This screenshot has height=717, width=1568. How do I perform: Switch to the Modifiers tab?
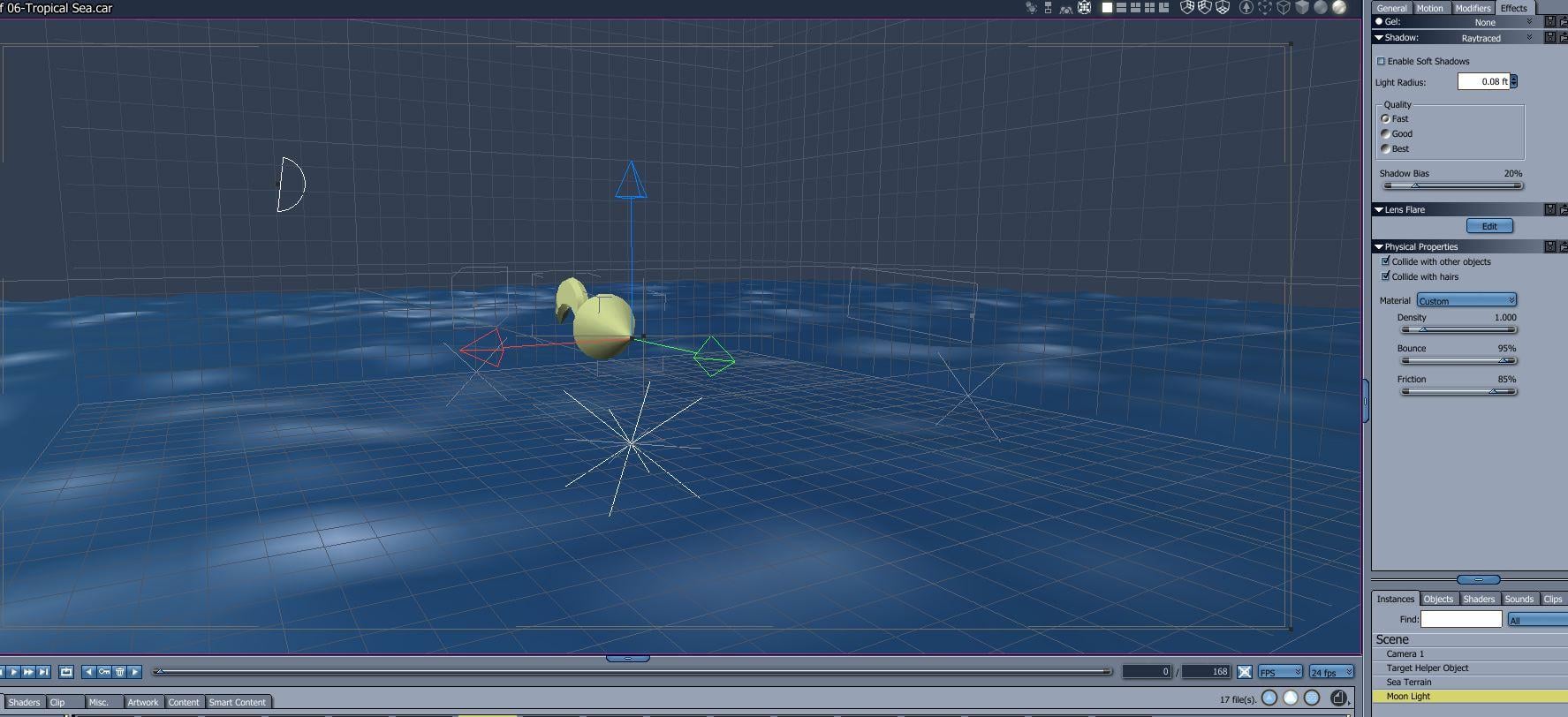coord(1473,8)
